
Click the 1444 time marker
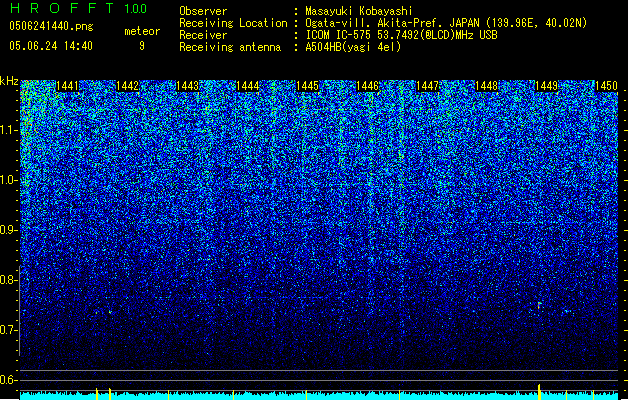(x=248, y=86)
